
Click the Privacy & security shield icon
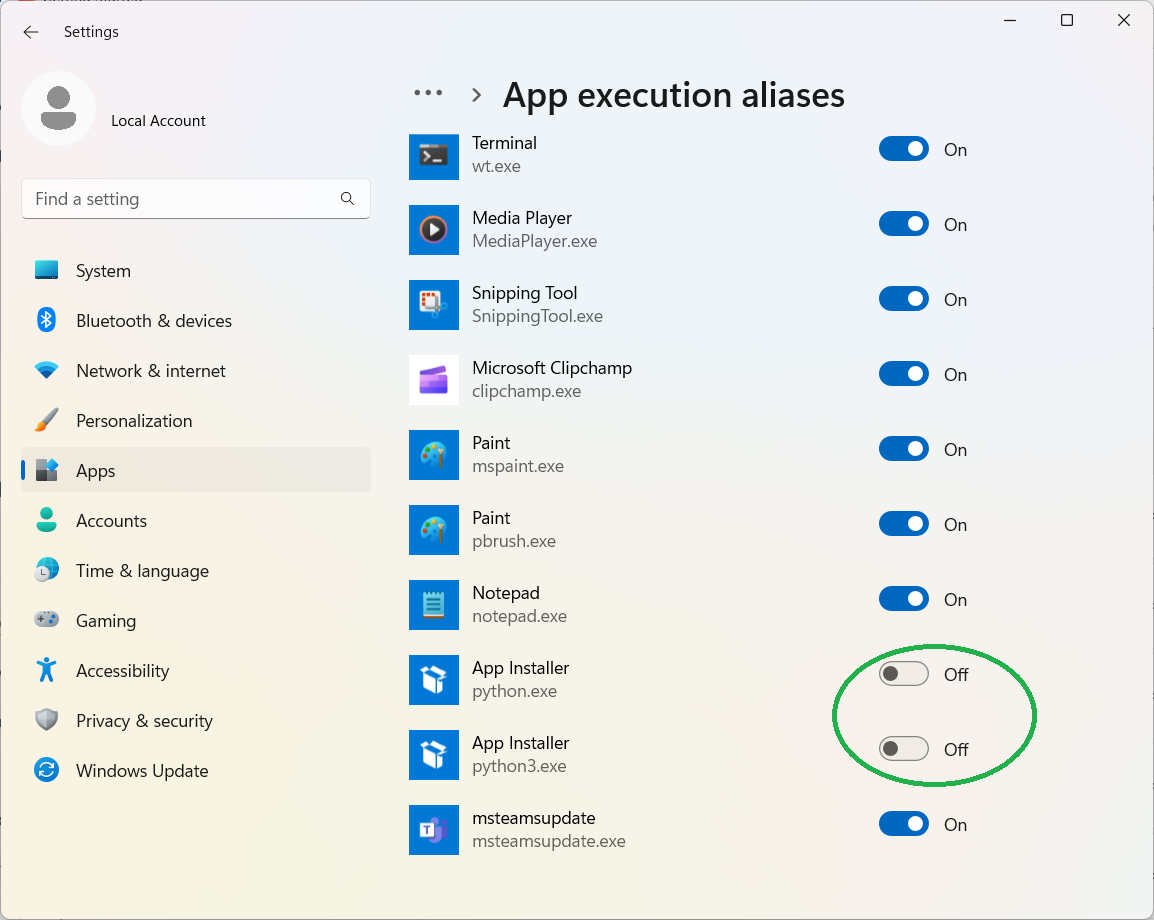pos(46,720)
